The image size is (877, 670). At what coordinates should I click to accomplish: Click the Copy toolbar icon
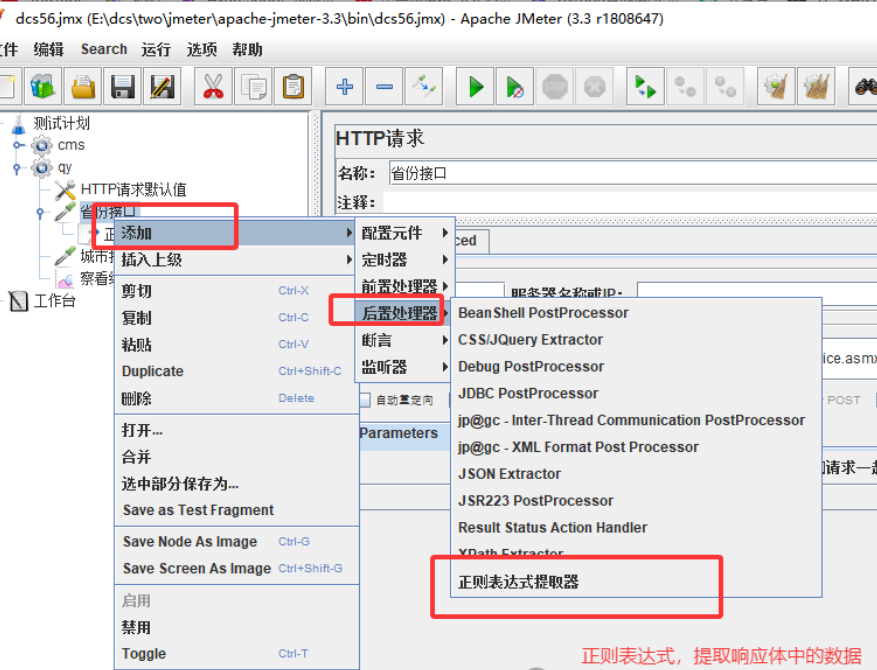tap(253, 87)
